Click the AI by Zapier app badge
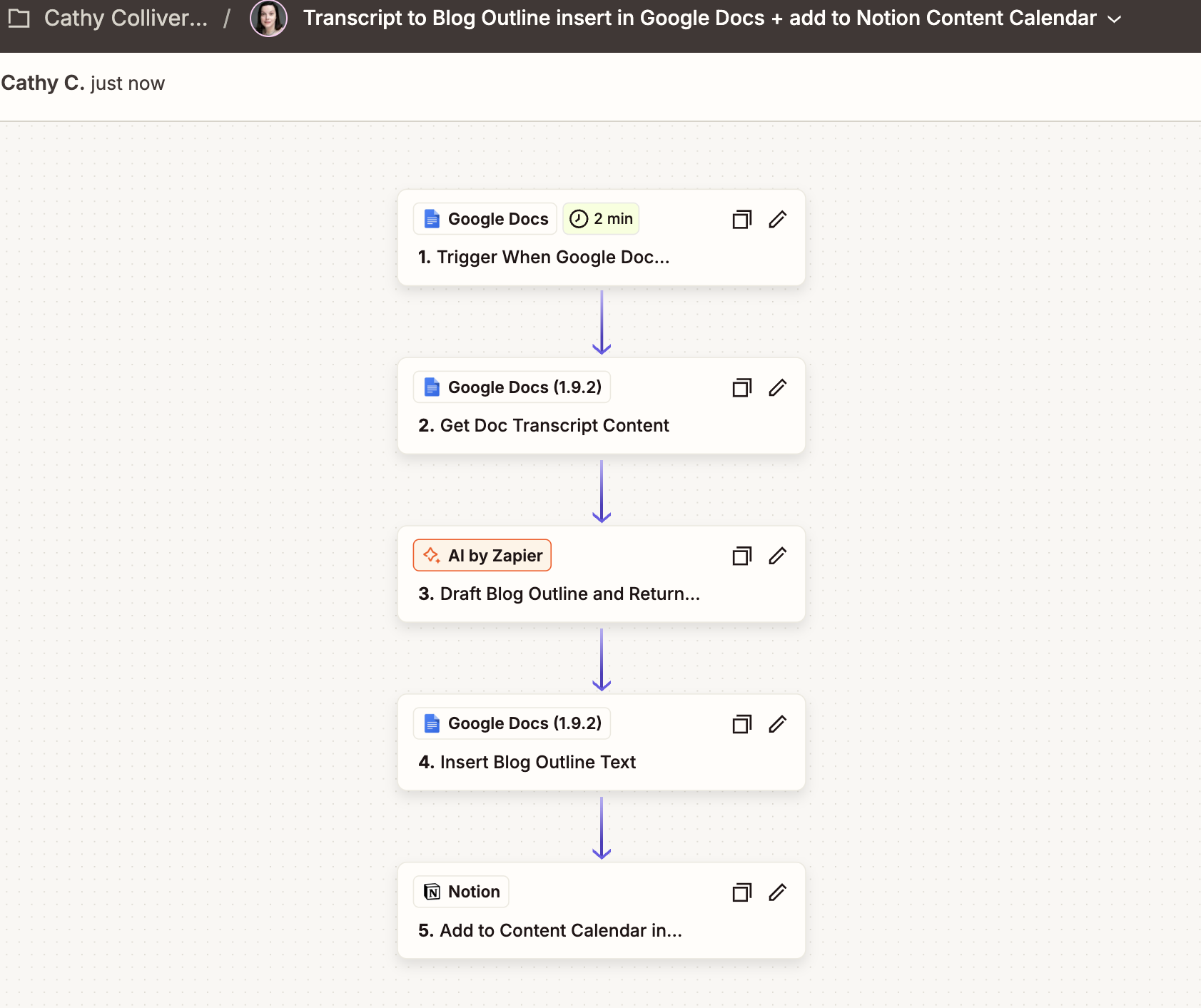 (482, 556)
